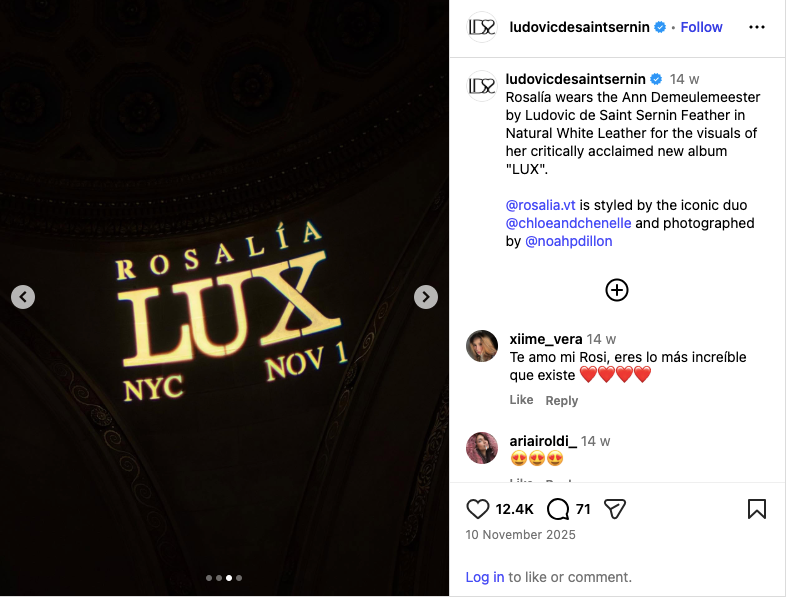Open comments via speech bubble icon
Image resolution: width=790 pixels, height=598 pixels.
[x=558, y=509]
